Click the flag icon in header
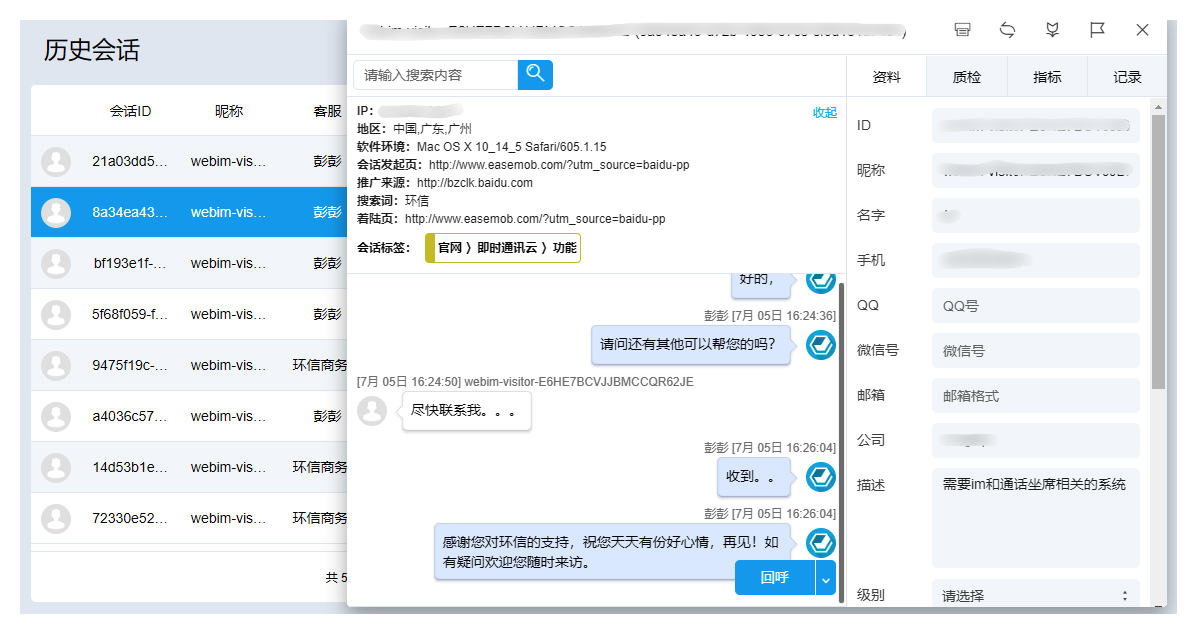This screenshot has height=634, width=1197. tap(1097, 30)
